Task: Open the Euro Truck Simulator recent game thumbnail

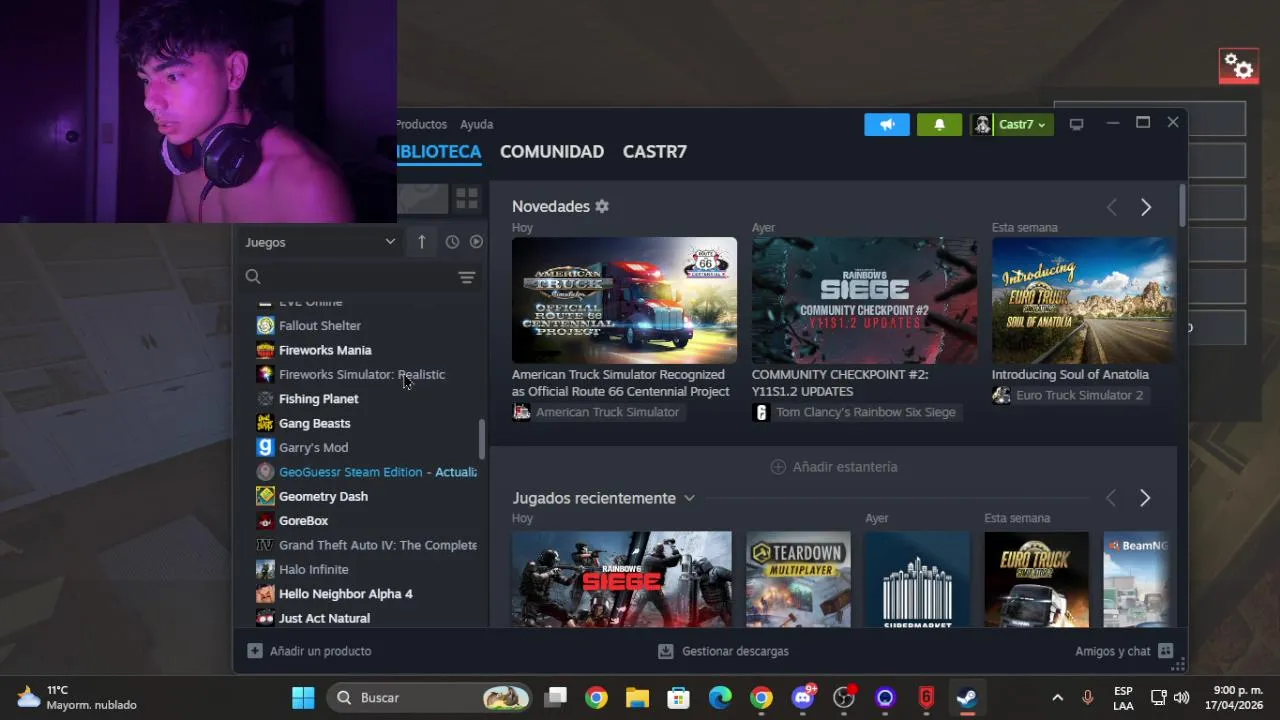Action: [x=1036, y=579]
